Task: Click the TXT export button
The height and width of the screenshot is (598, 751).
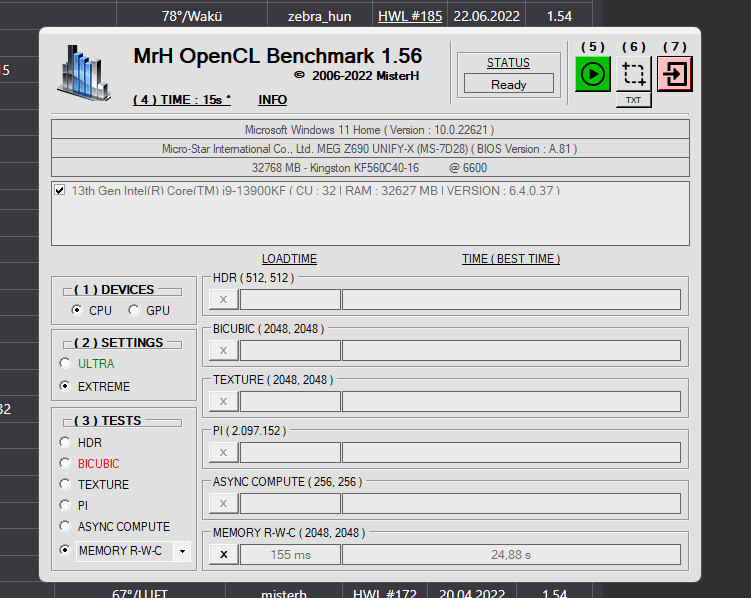Action: click(633, 100)
